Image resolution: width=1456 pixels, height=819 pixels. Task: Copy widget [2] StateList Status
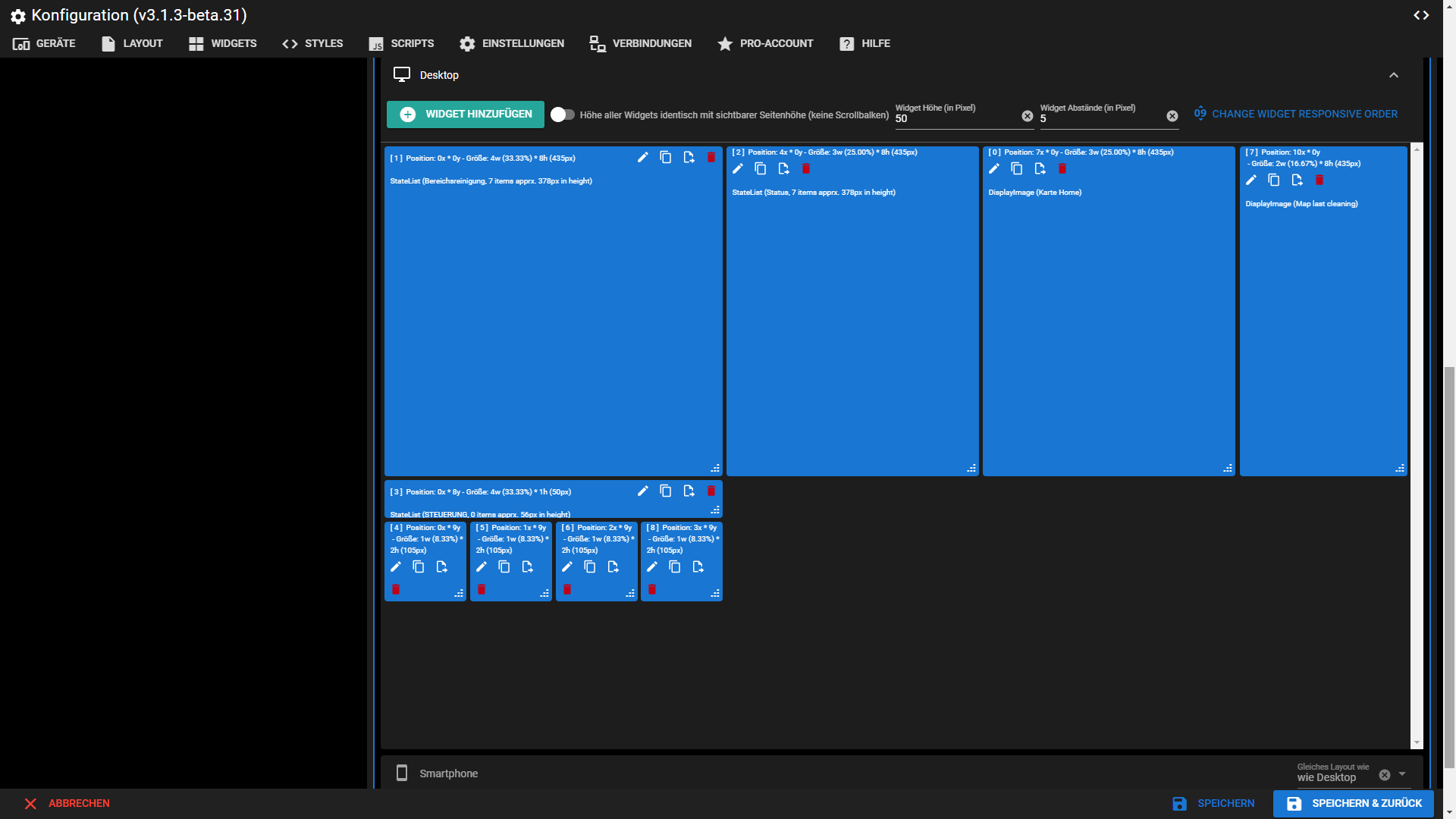[760, 169]
